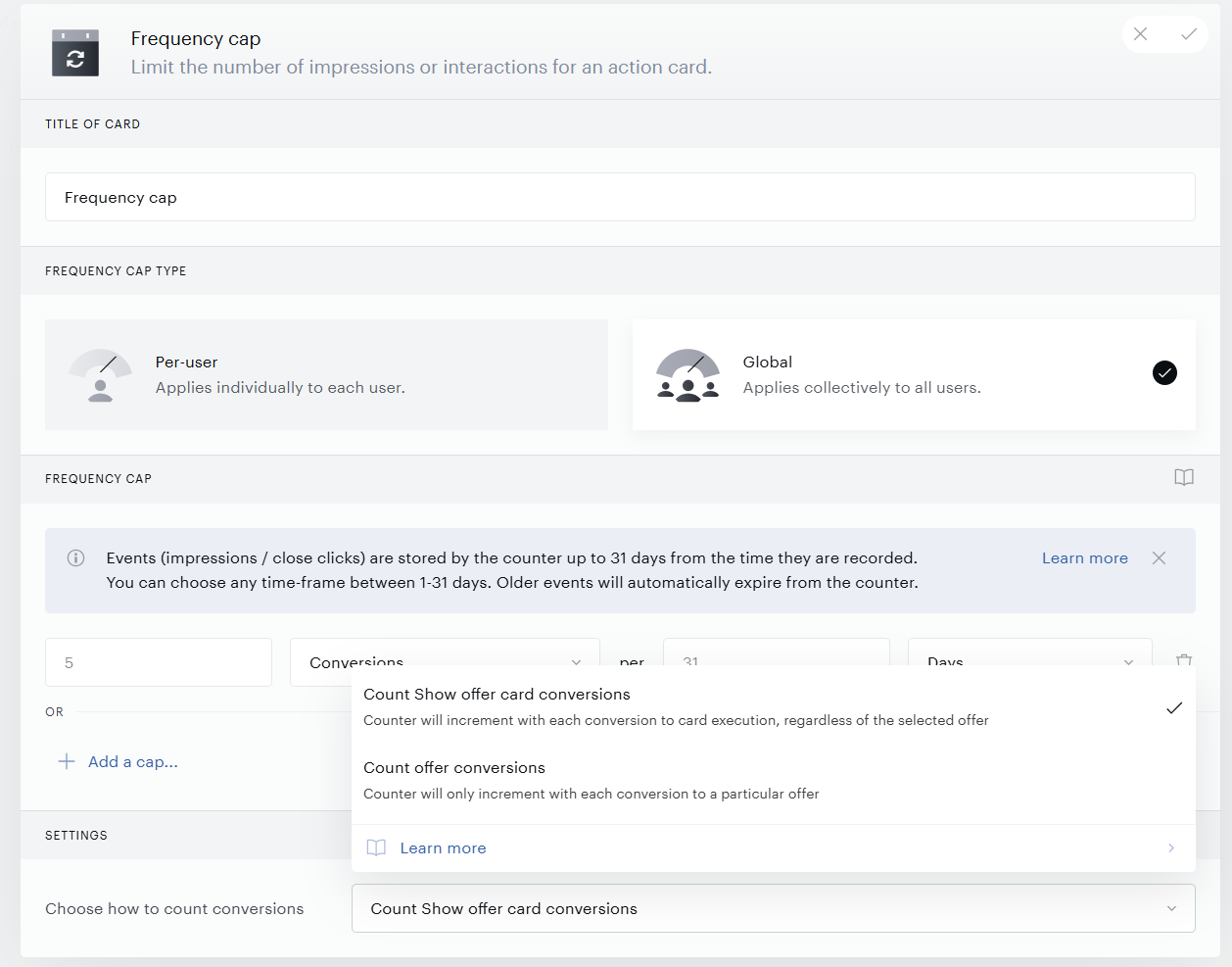The image size is (1232, 967).
Task: Click the 'SETTINGS' section heading
Action: tap(76, 836)
